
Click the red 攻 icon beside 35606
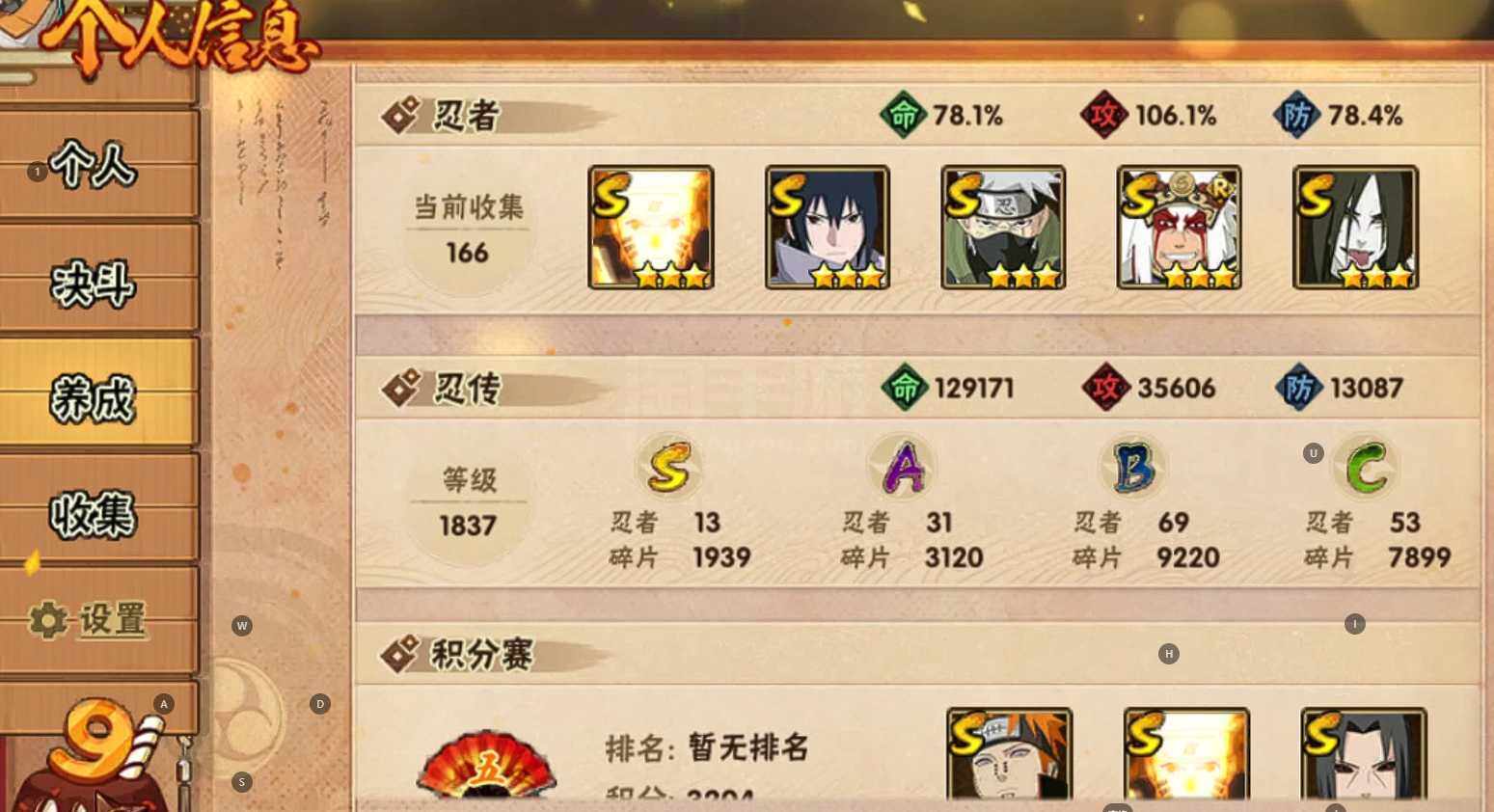pos(1106,389)
